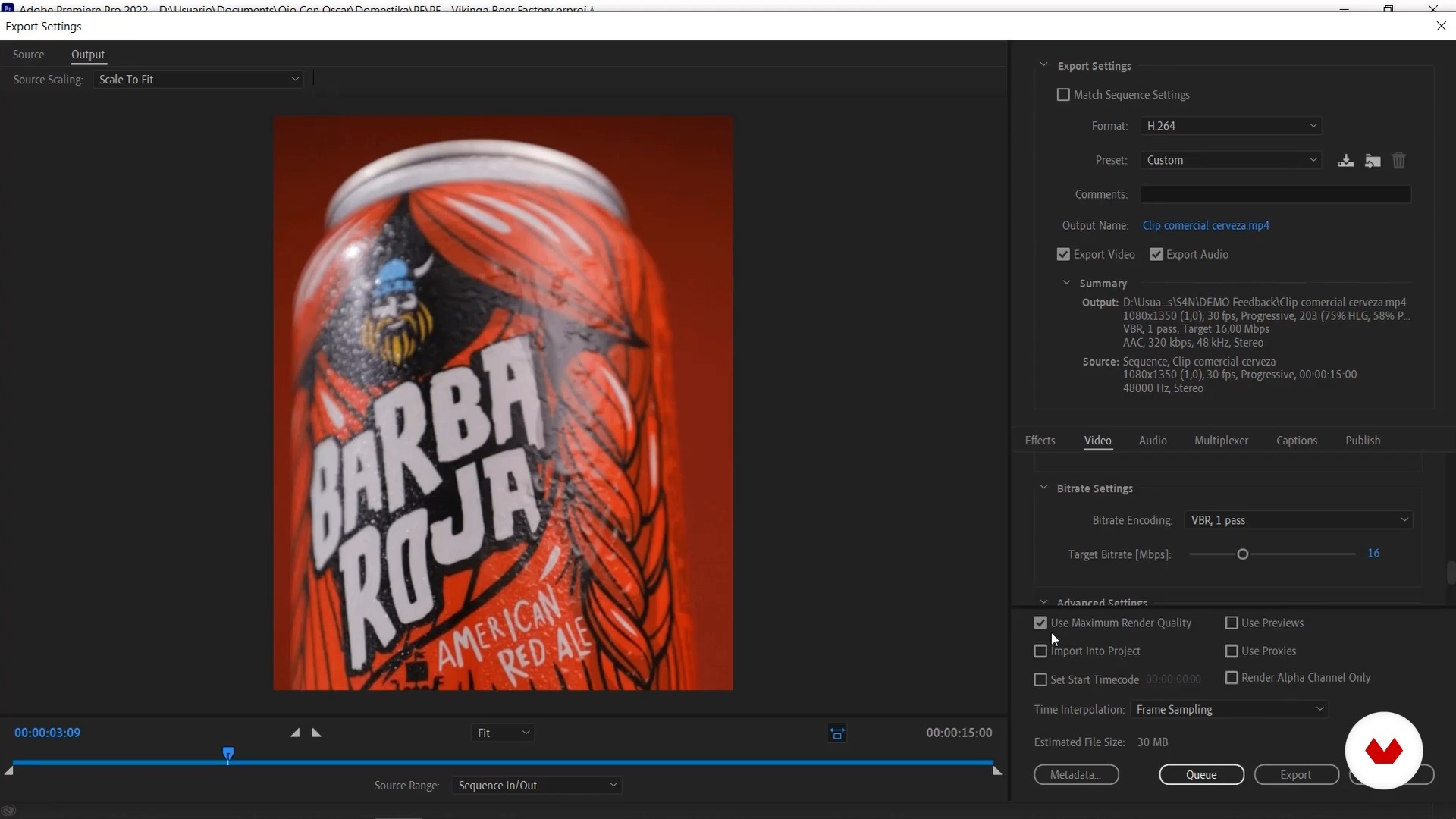This screenshot has width=1456, height=819.
Task: Toggle the Export Audio checkbox
Action: coord(1156,255)
